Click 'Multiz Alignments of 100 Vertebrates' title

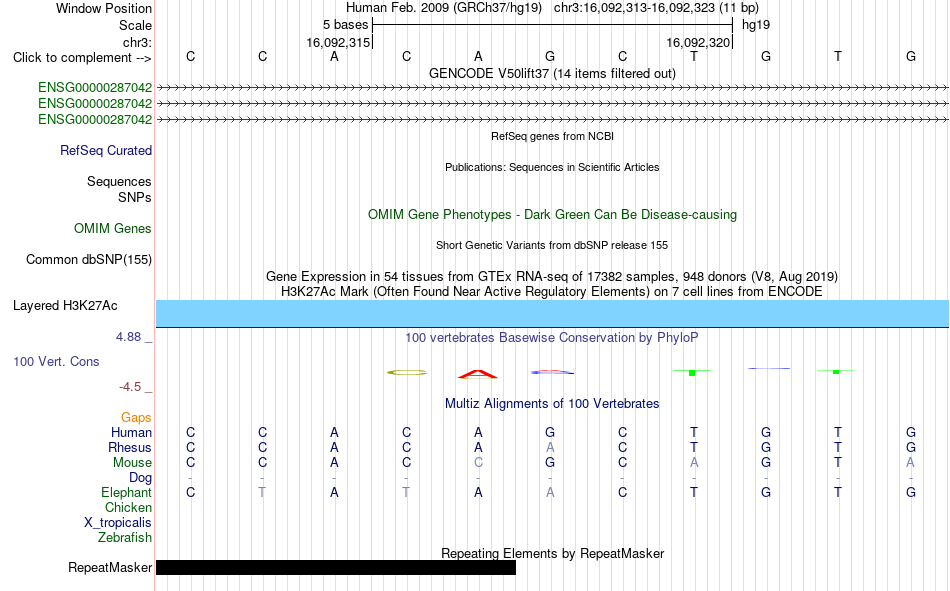(x=552, y=404)
